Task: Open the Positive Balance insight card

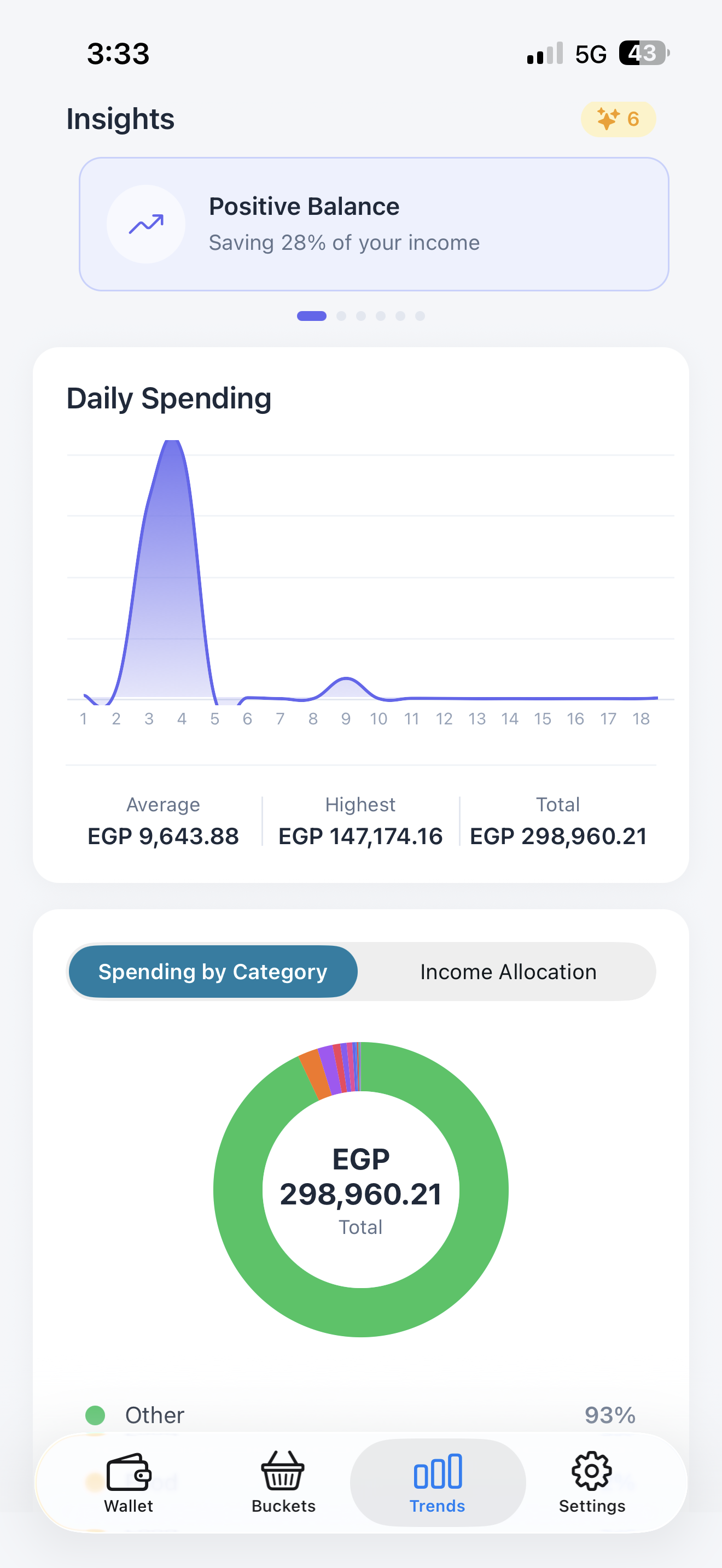Action: pos(374,224)
